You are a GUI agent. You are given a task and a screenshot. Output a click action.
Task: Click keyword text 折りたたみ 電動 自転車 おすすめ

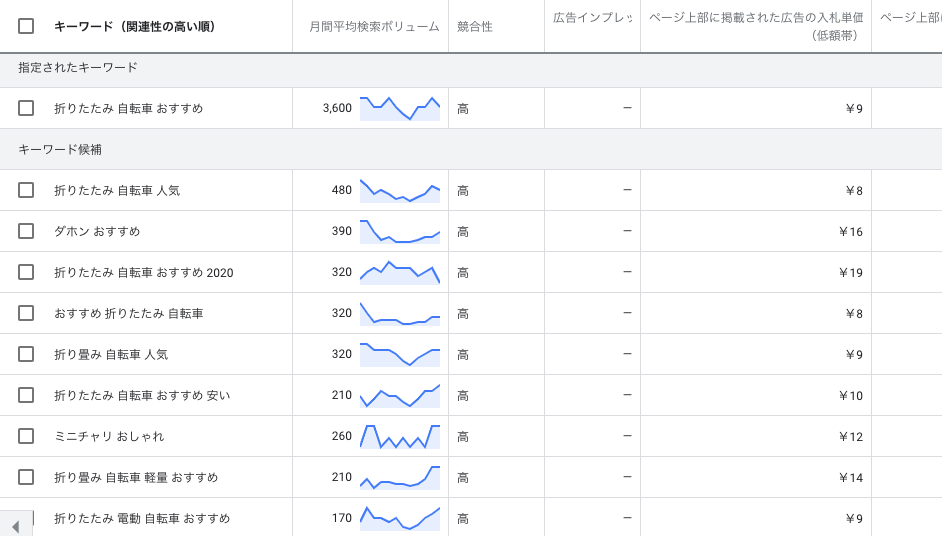(142, 518)
